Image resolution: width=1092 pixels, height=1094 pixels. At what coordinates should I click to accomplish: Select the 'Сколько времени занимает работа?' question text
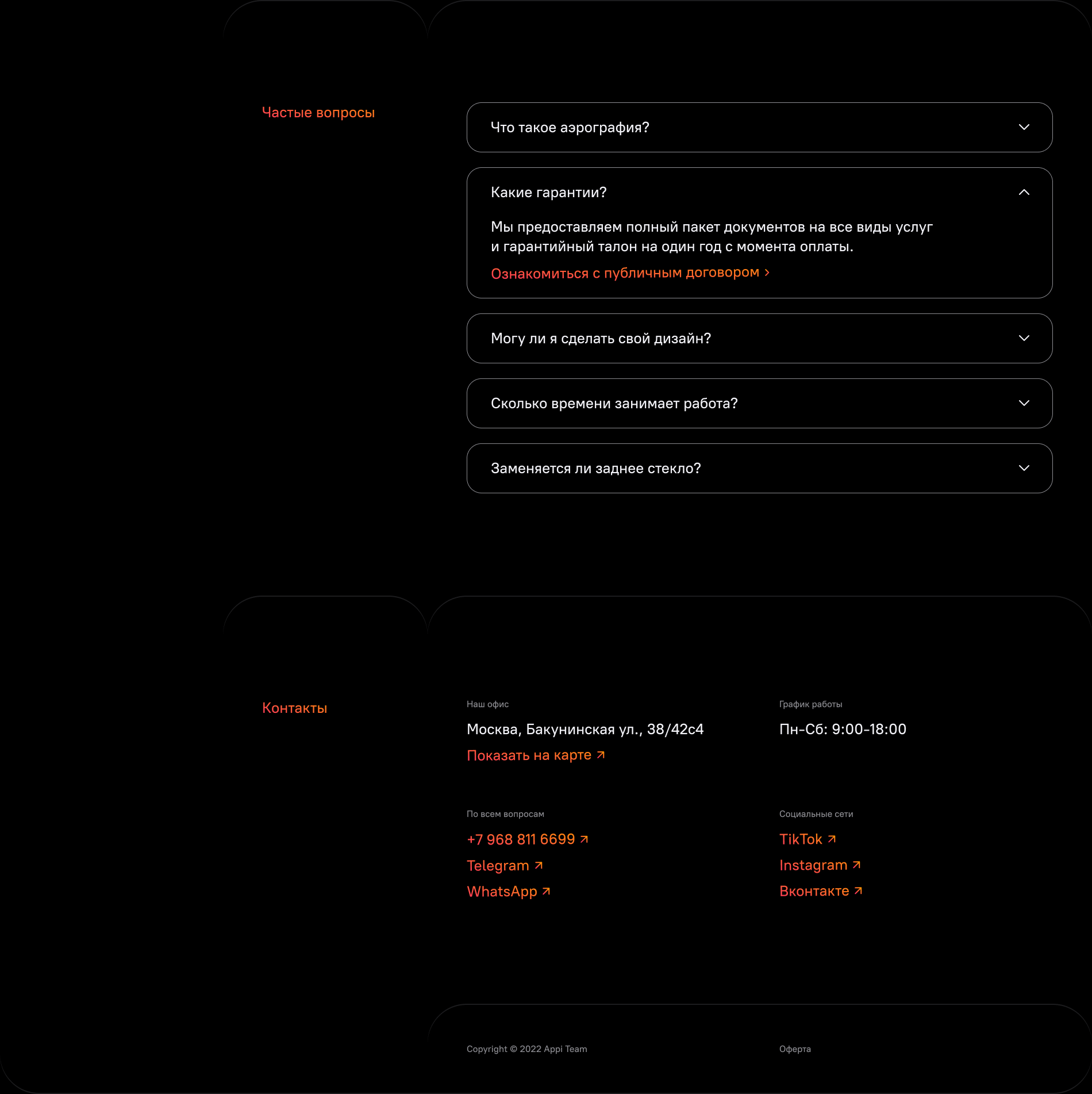click(x=614, y=404)
